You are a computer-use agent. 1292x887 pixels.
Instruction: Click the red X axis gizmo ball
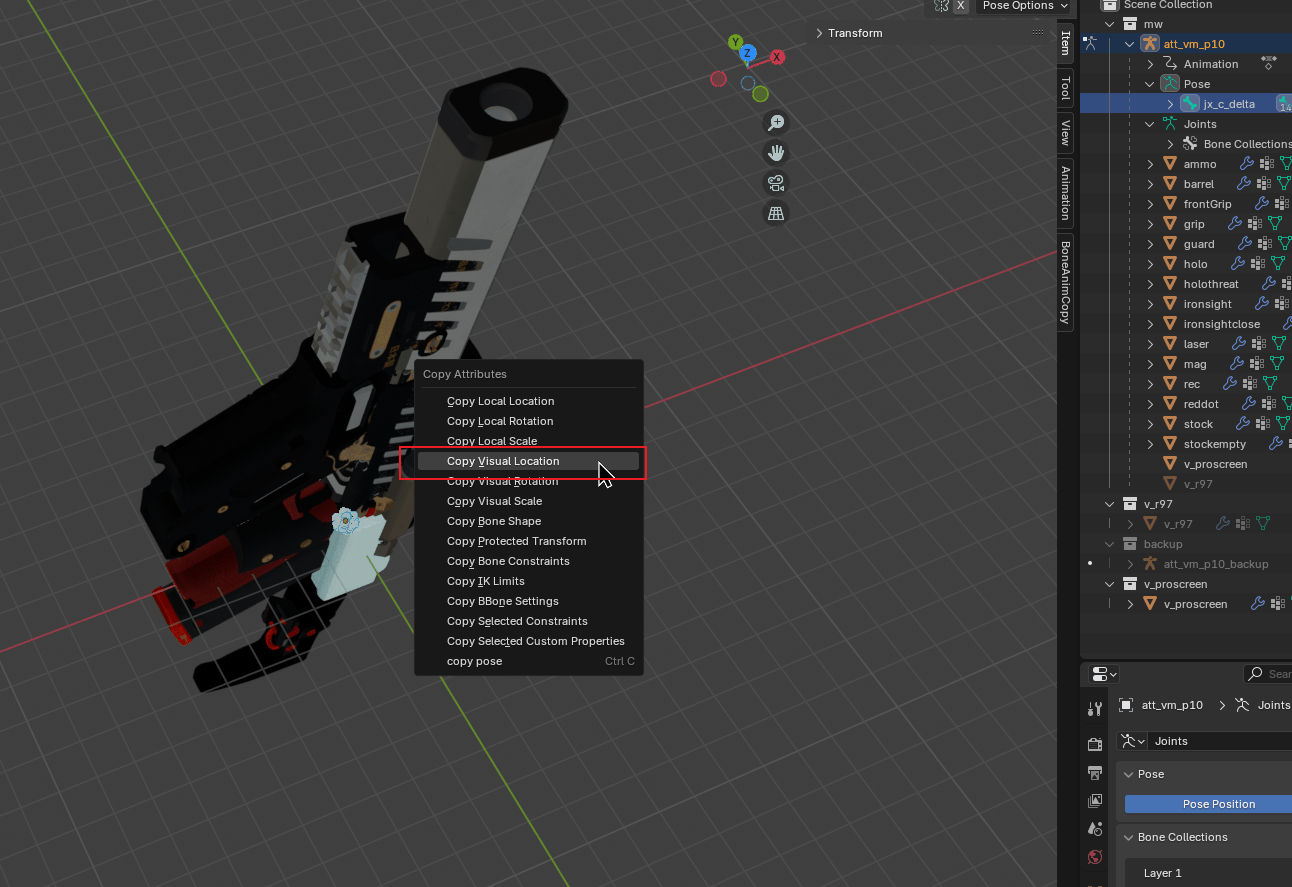(x=777, y=58)
